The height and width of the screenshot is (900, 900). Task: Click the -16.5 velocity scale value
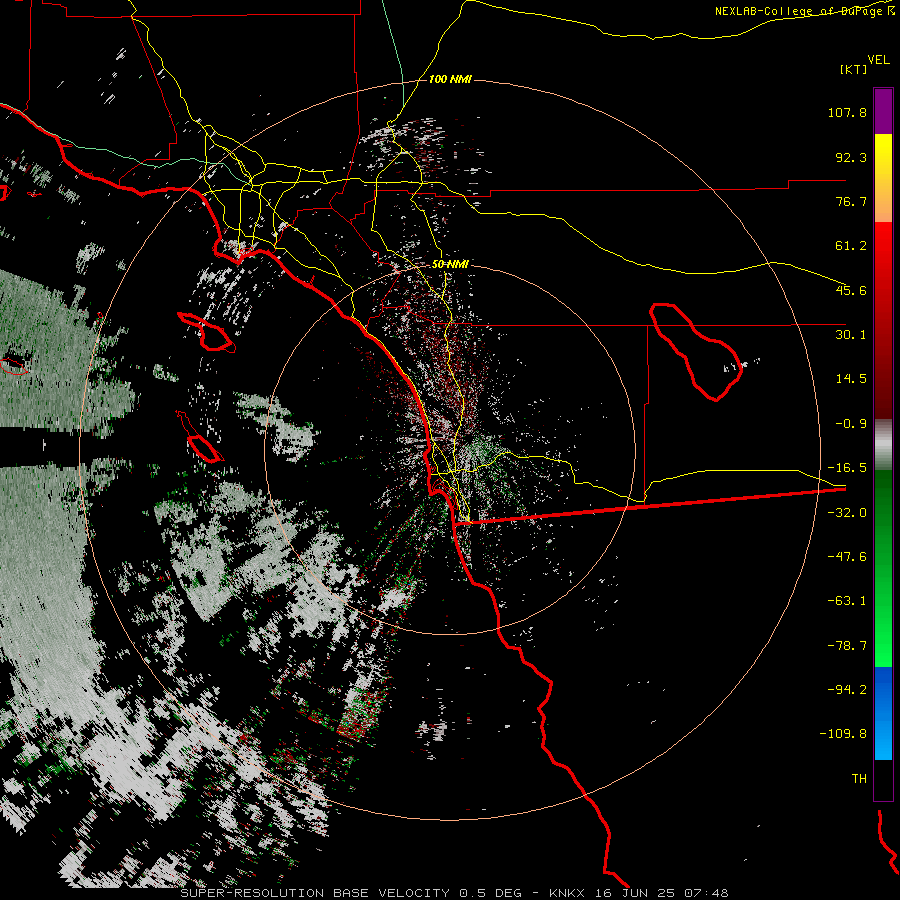[x=847, y=468]
